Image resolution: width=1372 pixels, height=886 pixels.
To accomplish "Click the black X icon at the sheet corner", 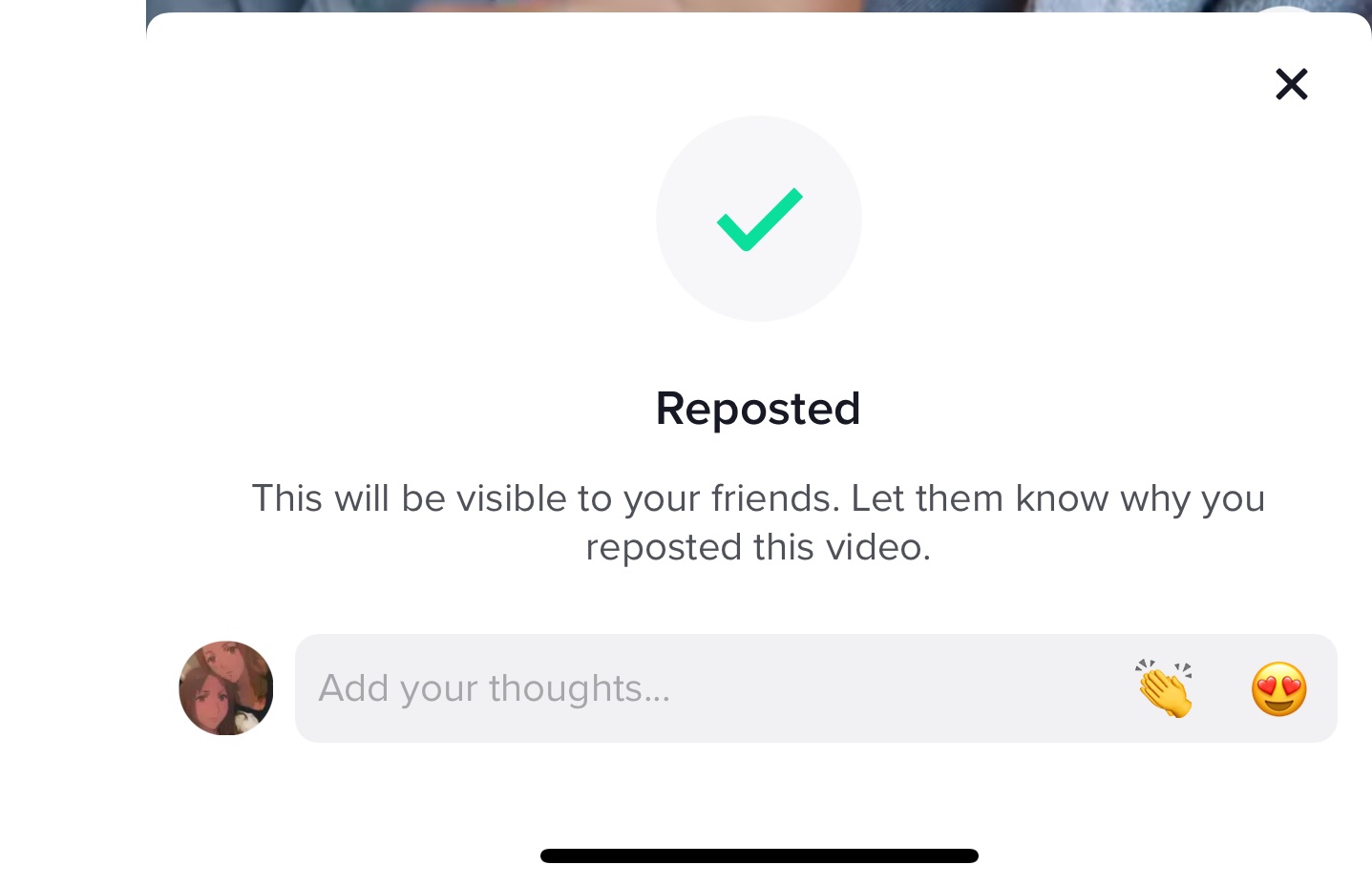I will click(x=1291, y=84).
